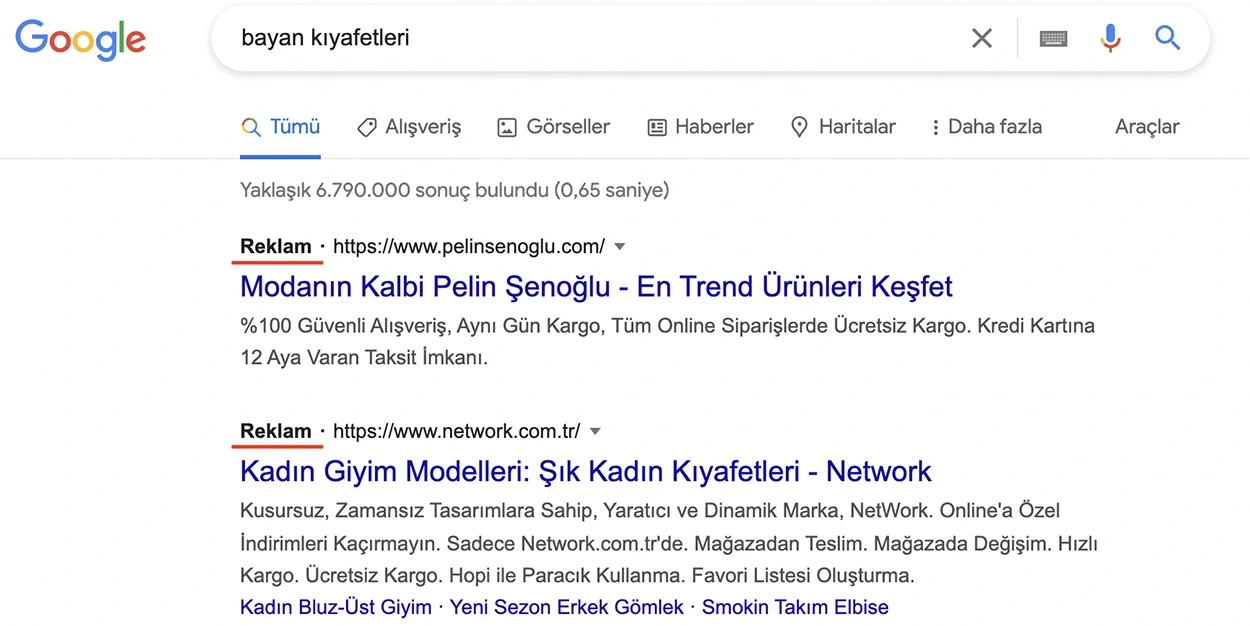
Task: Follow the Kadın Bluz-Üst Giyim sitelink
Action: (336, 607)
